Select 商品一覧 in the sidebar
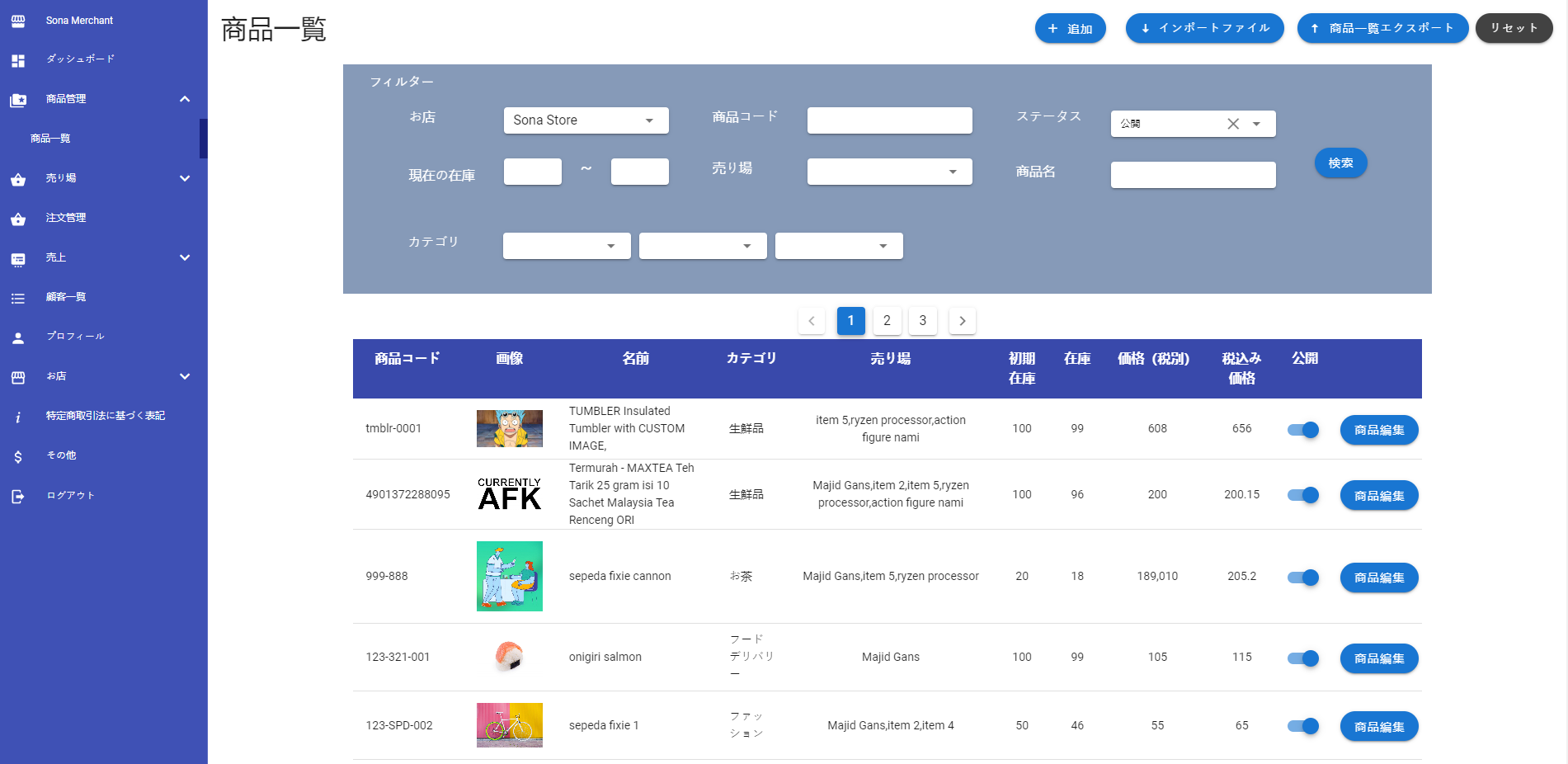This screenshot has height=764, width=1568. tap(50, 139)
